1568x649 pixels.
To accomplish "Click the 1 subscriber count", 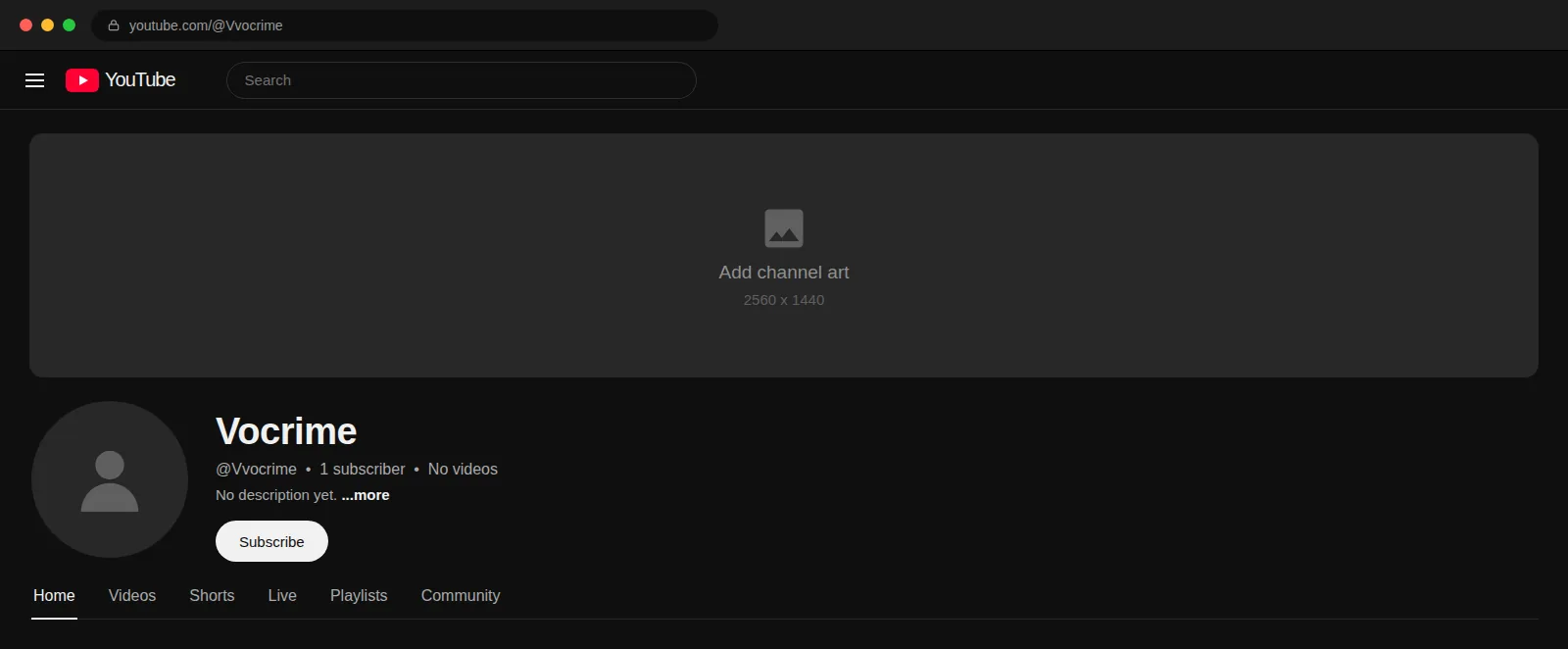I will click(362, 469).
